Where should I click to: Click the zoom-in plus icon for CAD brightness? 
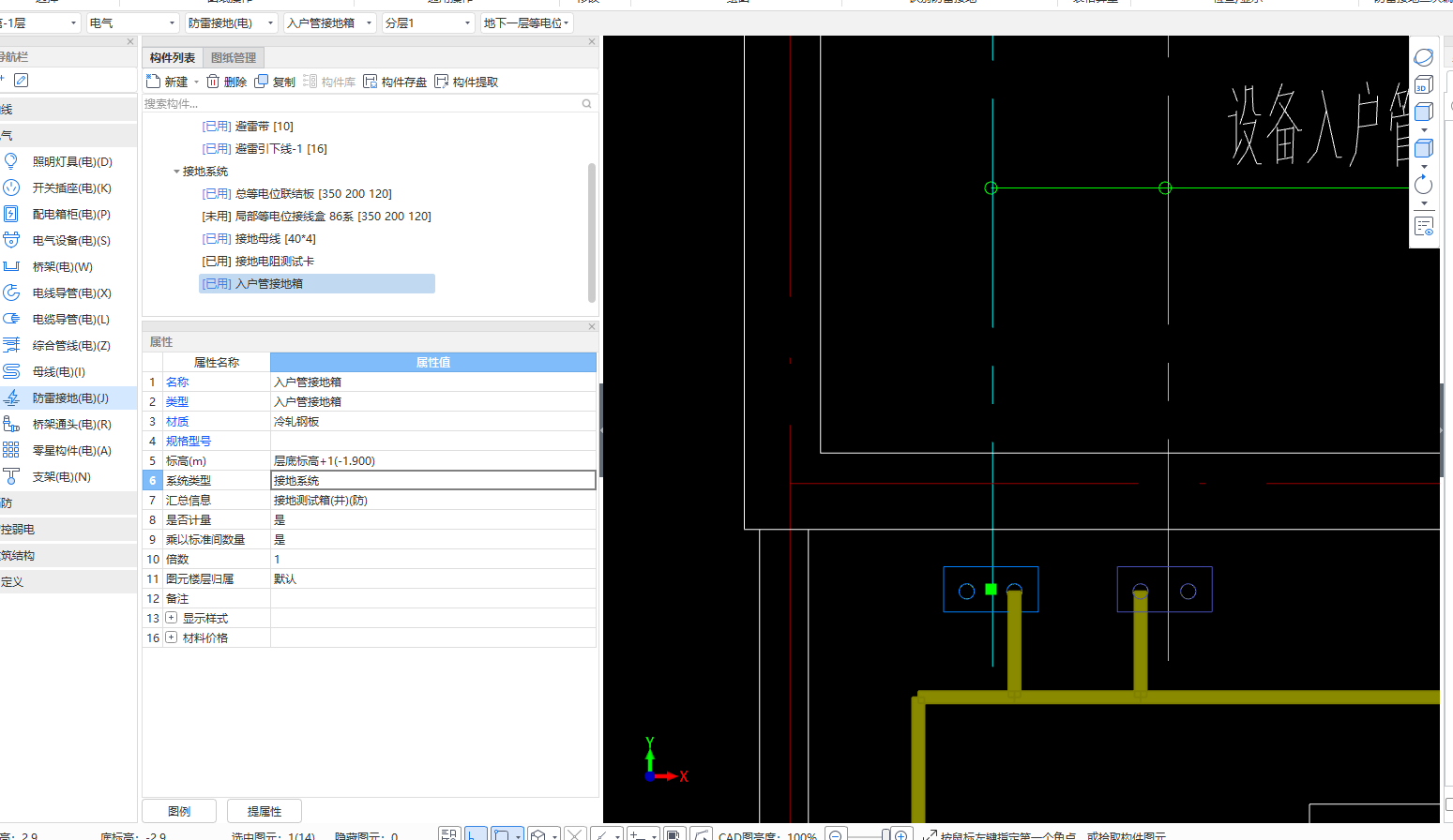point(901,834)
